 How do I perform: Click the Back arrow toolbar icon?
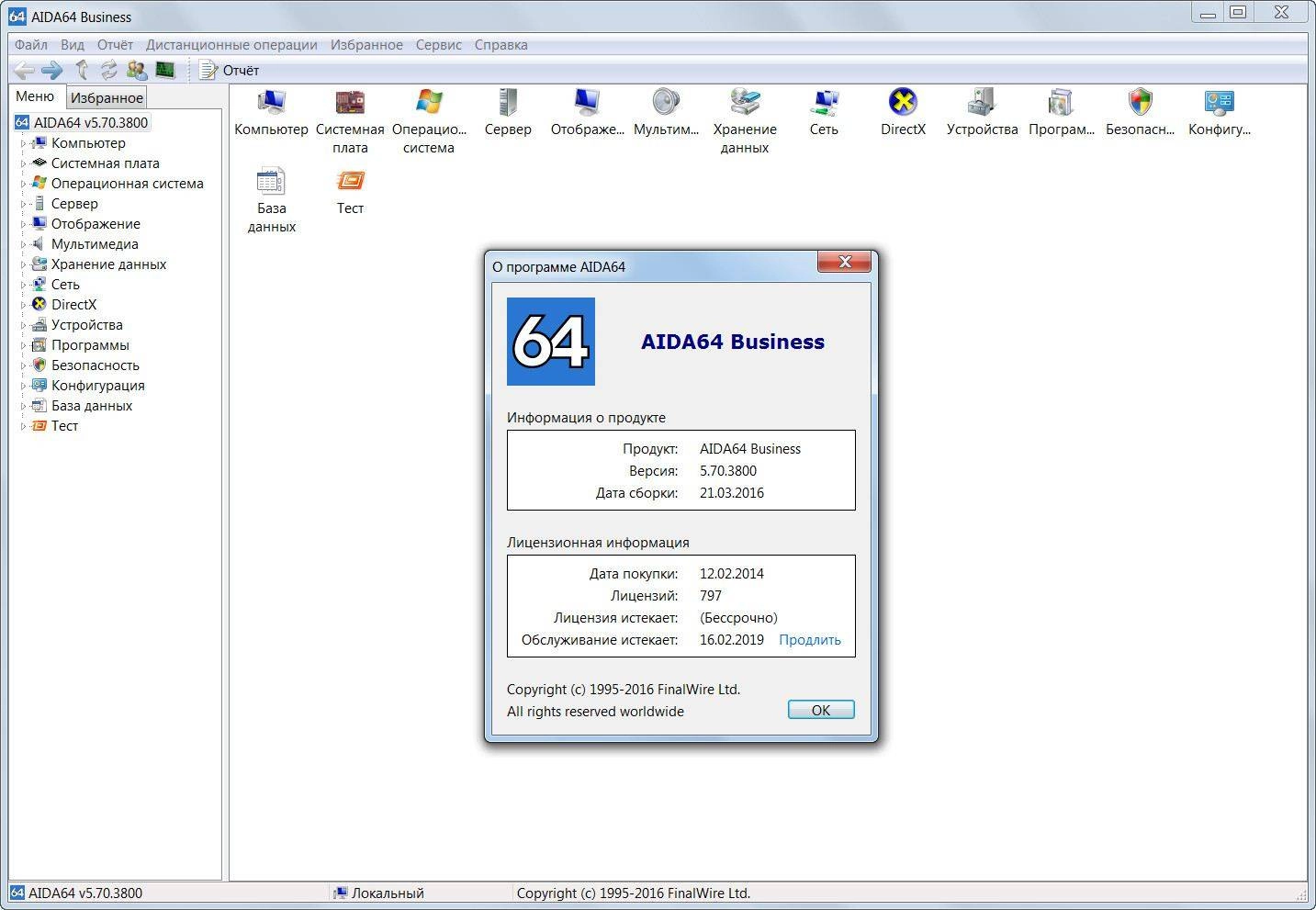(x=24, y=70)
